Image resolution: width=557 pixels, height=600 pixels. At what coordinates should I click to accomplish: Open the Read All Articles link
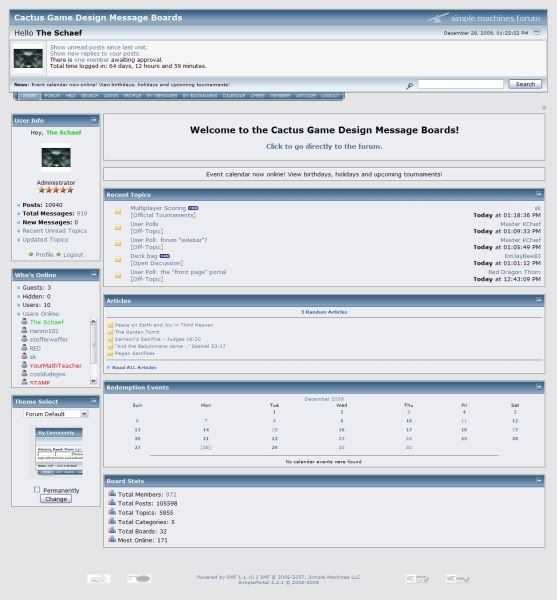pos(134,367)
